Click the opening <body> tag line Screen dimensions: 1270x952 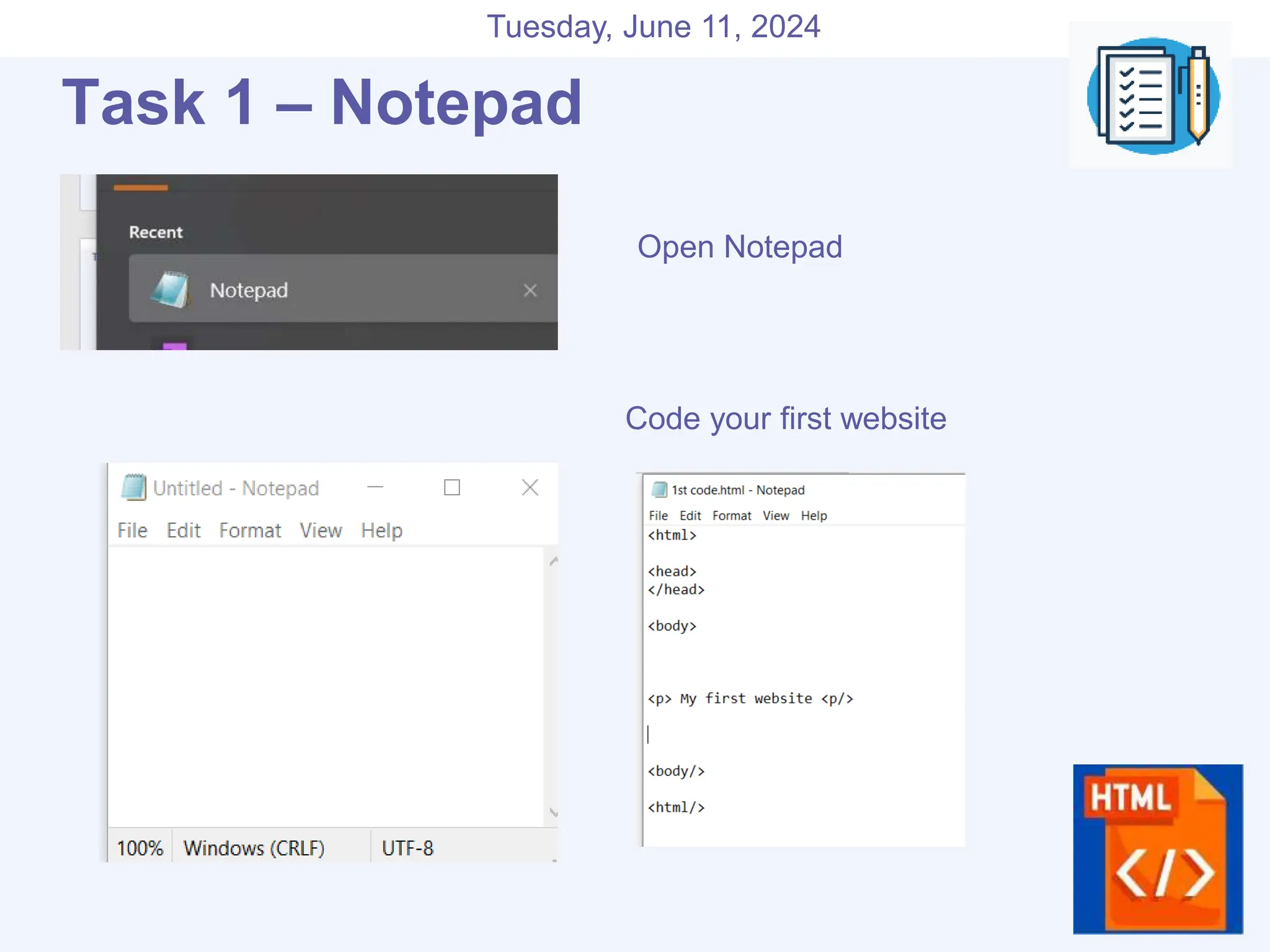point(672,626)
